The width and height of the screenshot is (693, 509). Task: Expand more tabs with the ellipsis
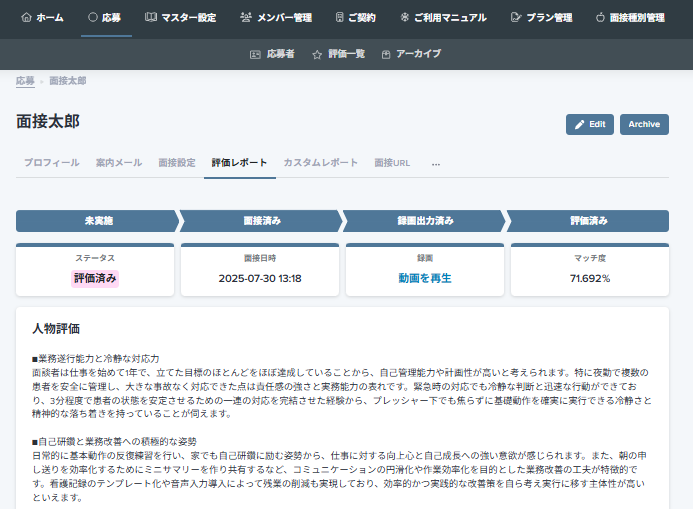pos(436,163)
